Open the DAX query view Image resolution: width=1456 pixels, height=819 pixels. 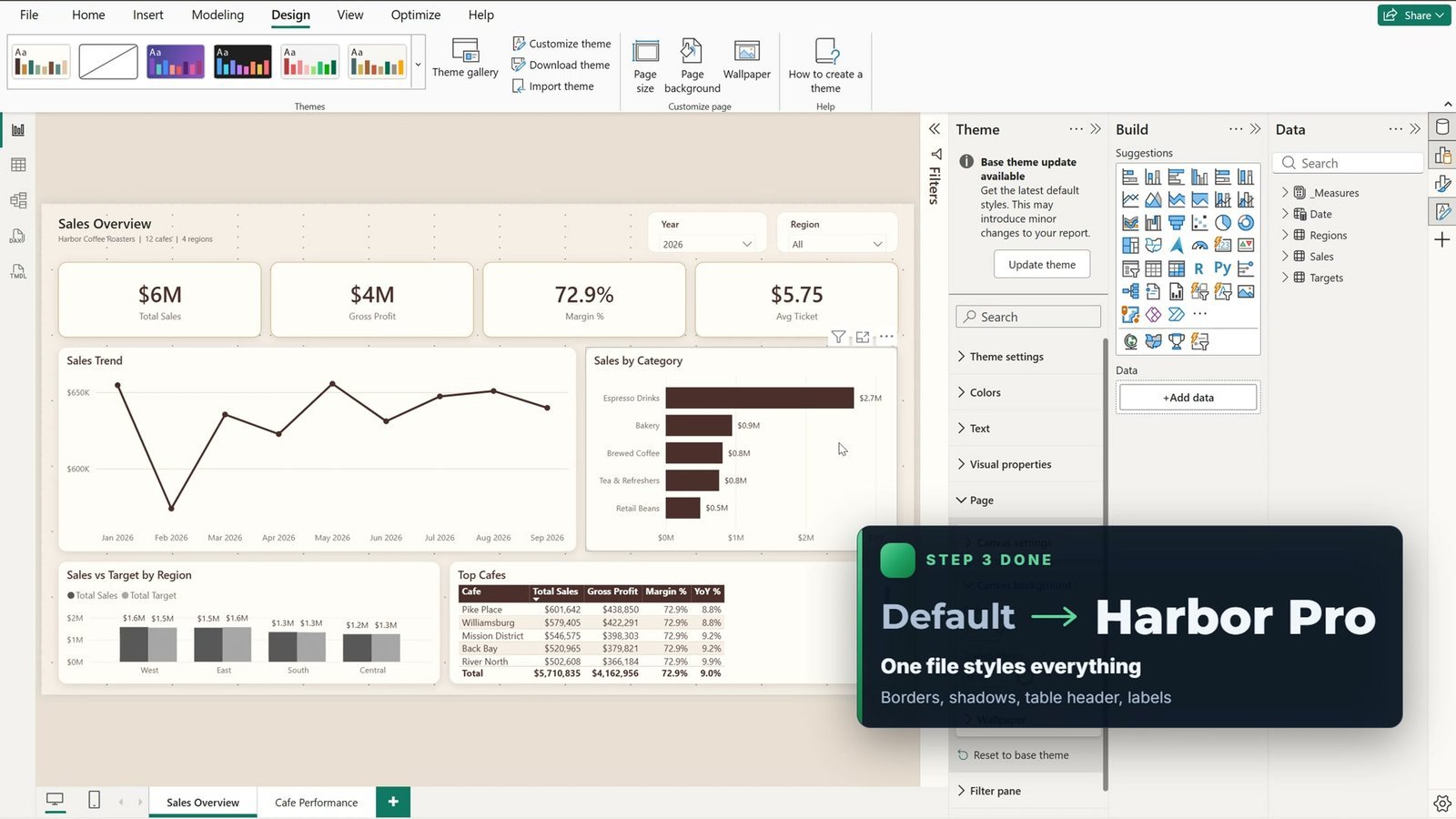point(18,236)
